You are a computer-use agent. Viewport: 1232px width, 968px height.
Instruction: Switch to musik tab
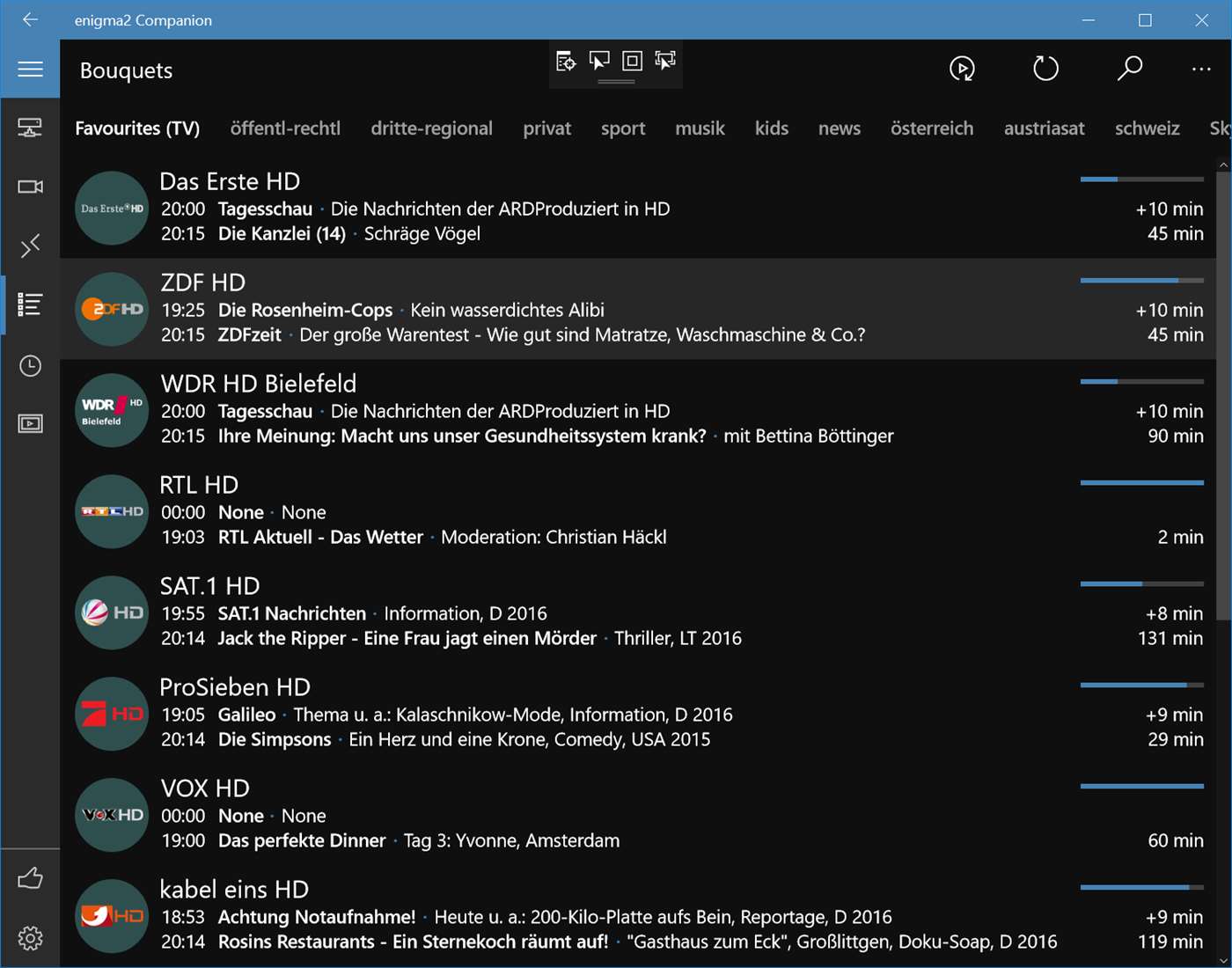pyautogui.click(x=700, y=128)
